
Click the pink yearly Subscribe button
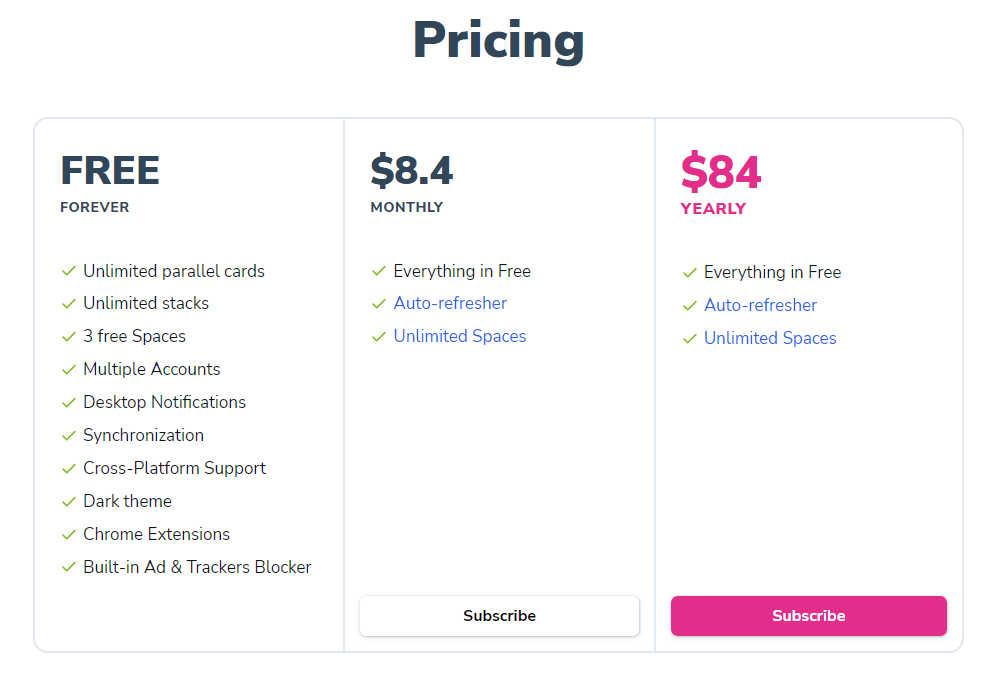click(x=808, y=616)
